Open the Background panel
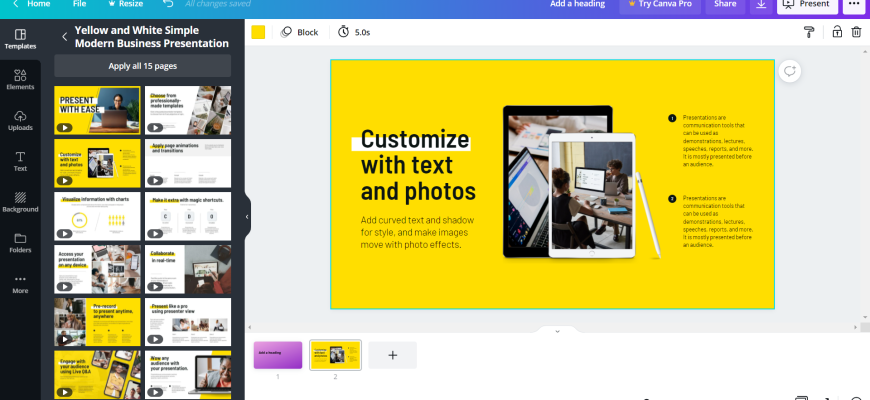 (x=20, y=202)
